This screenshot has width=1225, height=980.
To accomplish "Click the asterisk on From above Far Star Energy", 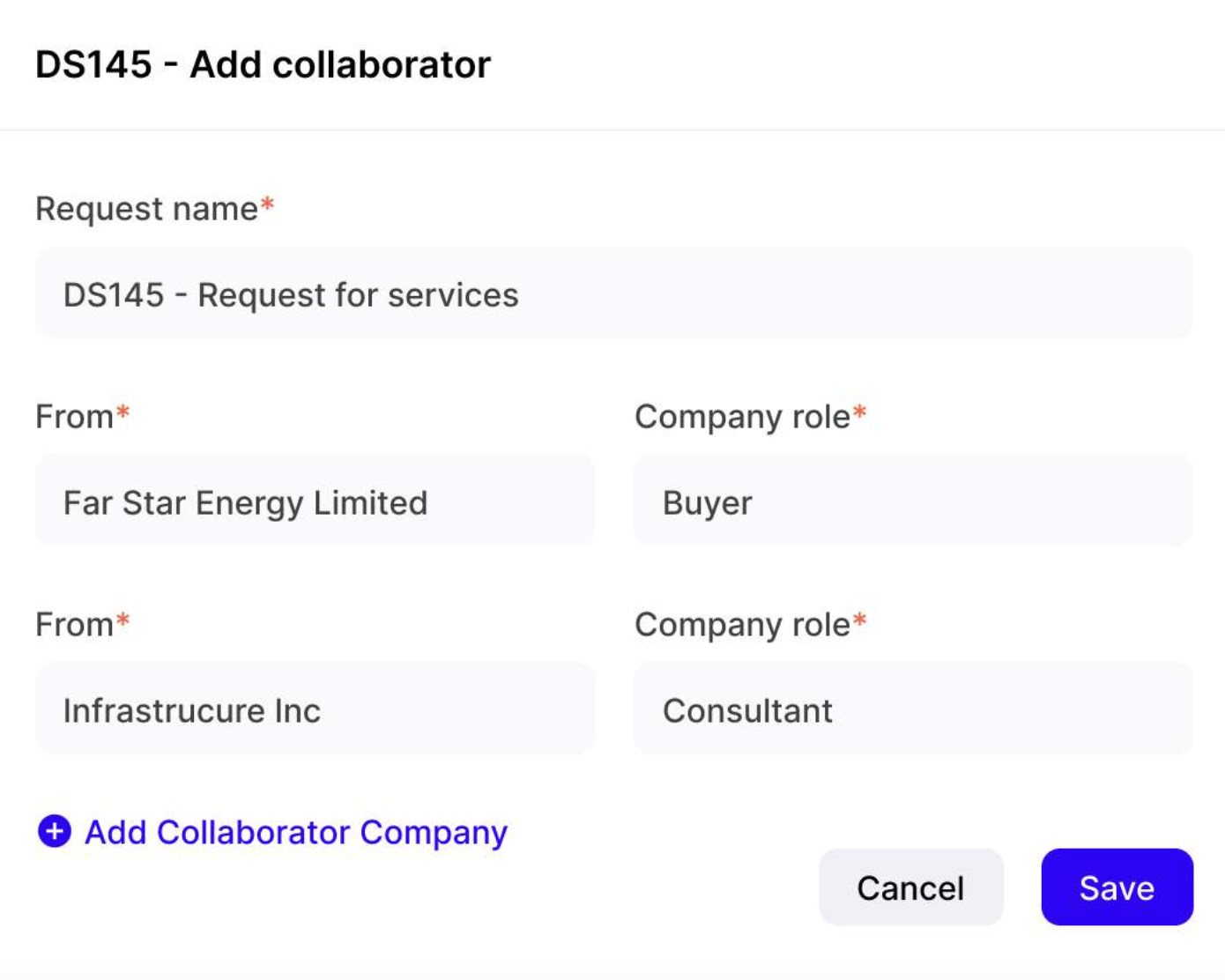I will 123,412.
